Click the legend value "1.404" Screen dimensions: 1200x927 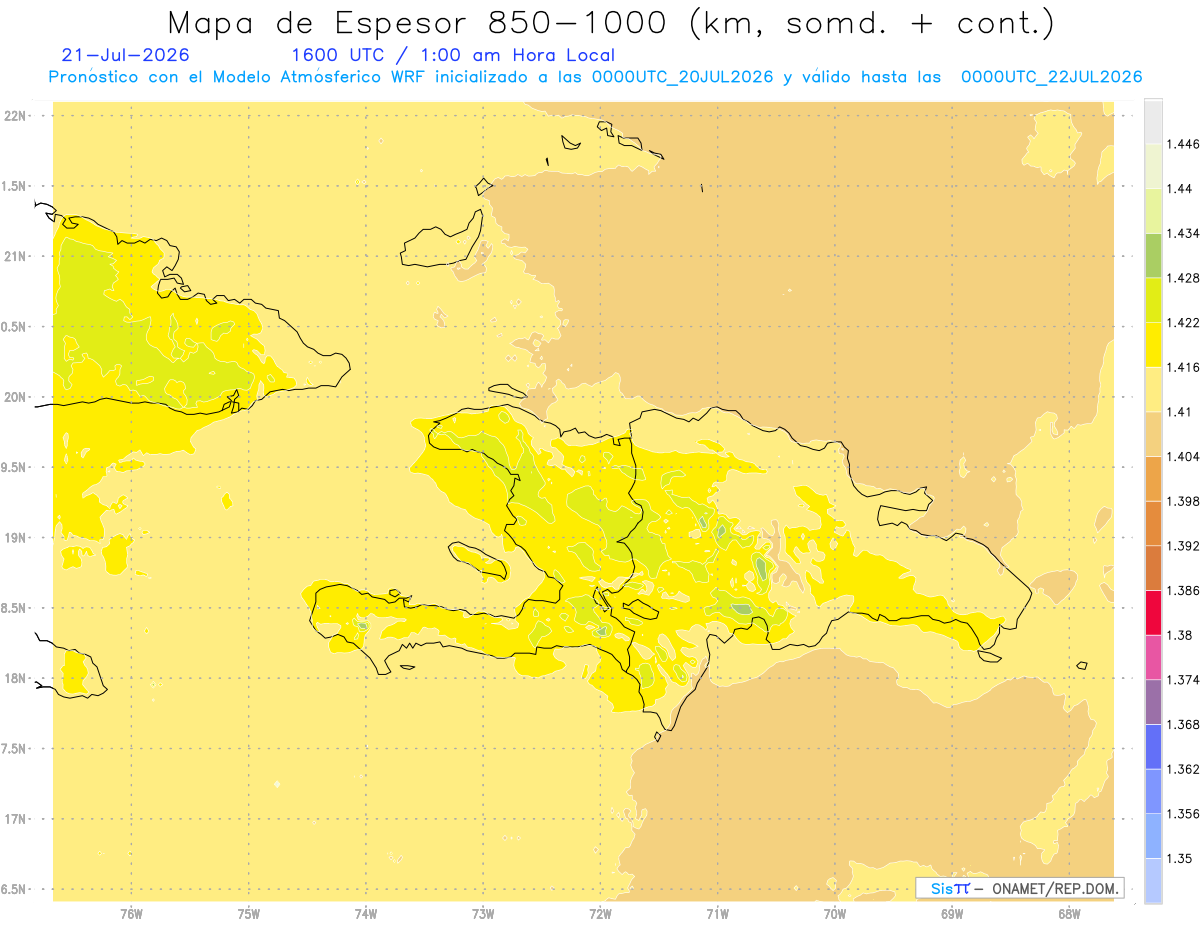[x=1183, y=456]
